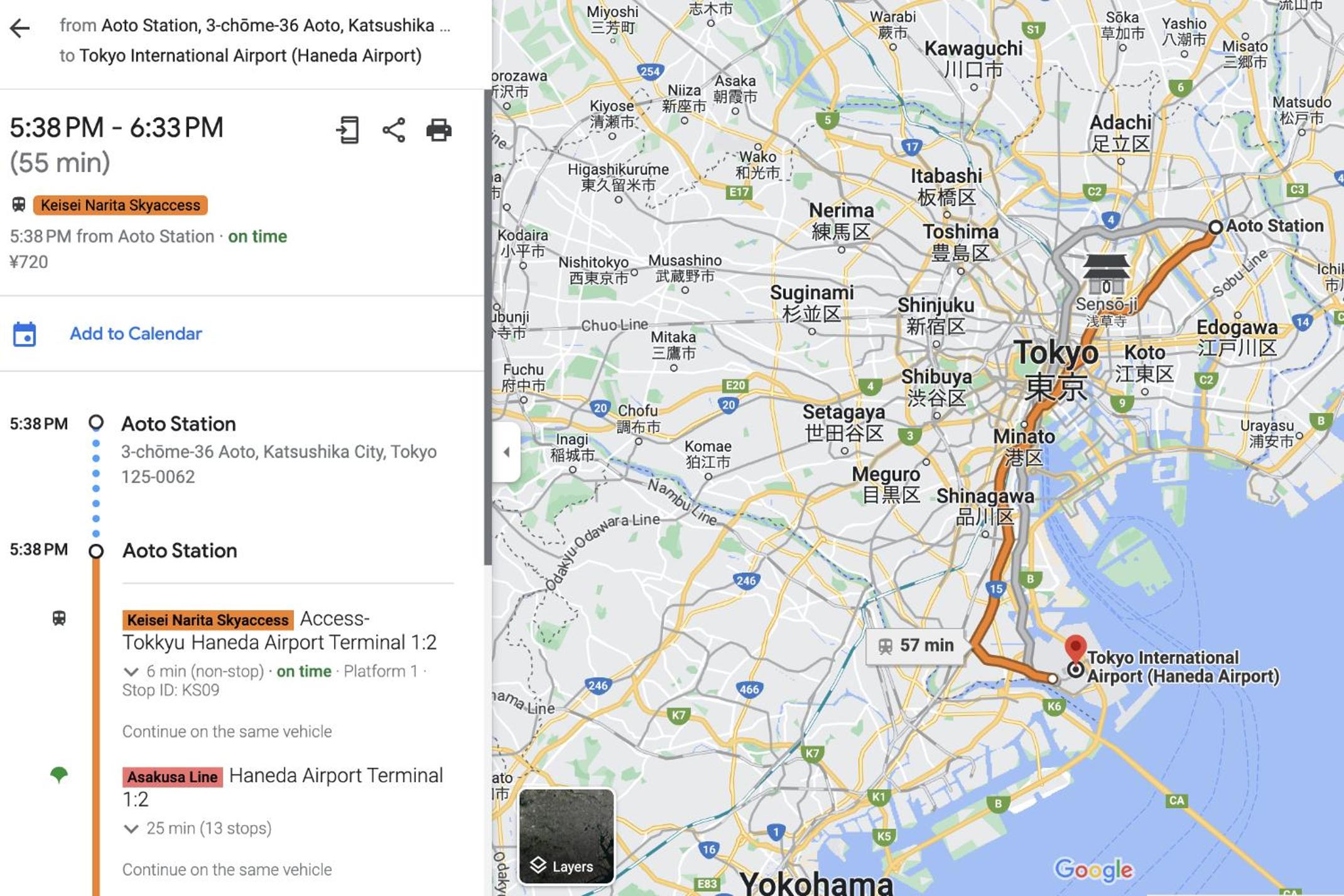Image resolution: width=1344 pixels, height=896 pixels.
Task: Expand the 6 min non-stop segment details
Action: (x=131, y=672)
